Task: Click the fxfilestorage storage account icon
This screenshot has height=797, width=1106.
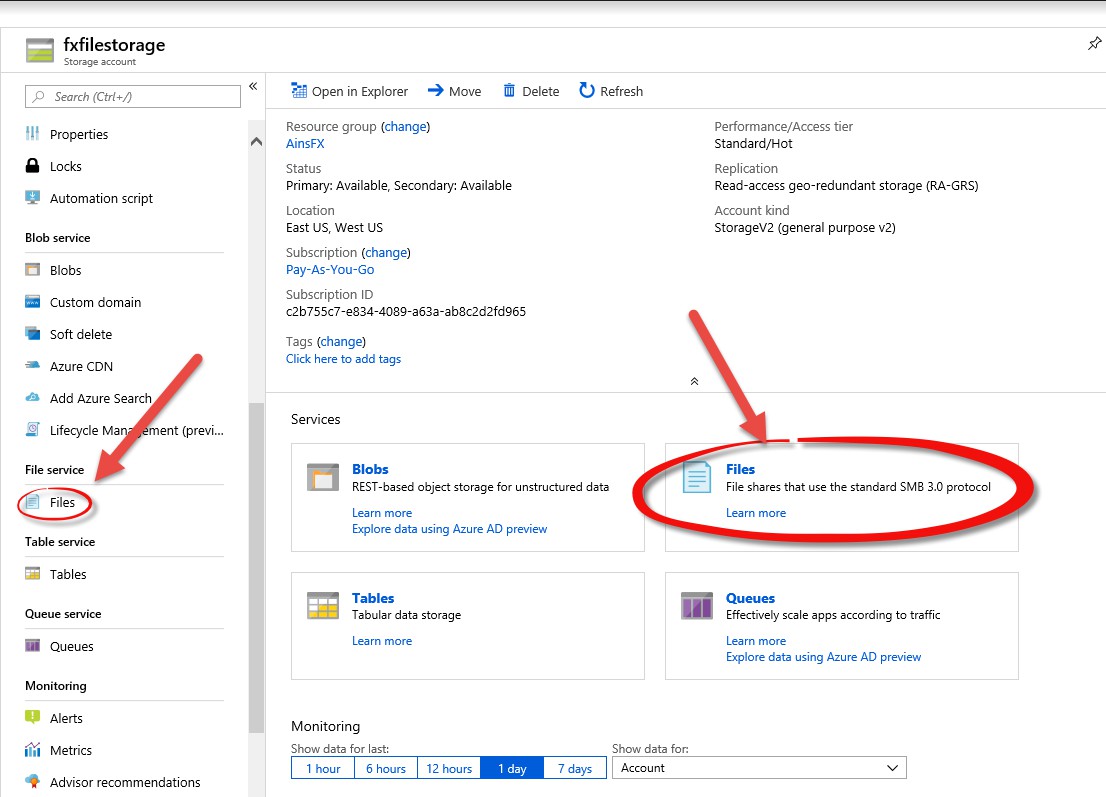Action: pos(40,51)
